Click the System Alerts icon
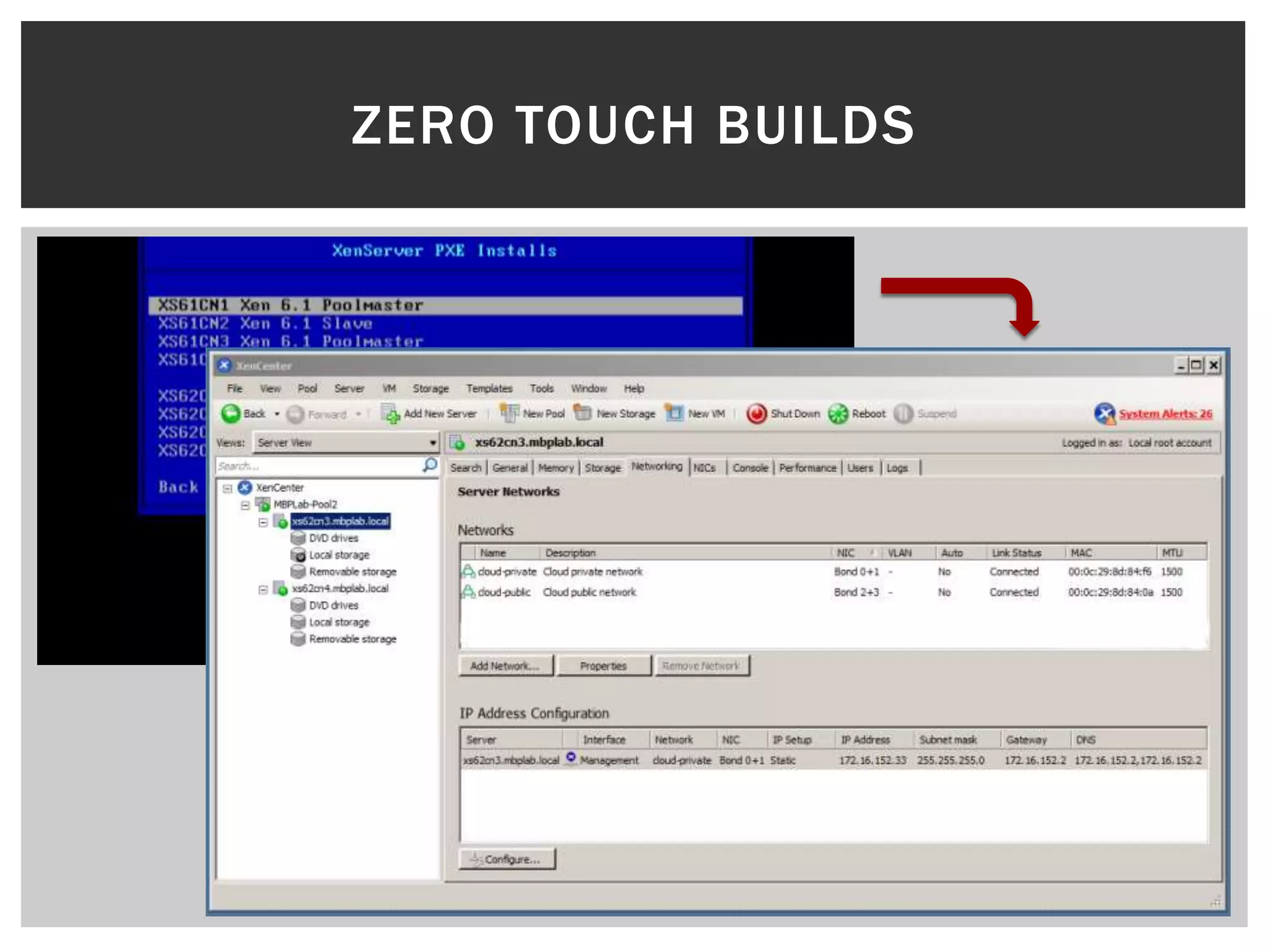This screenshot has width=1270, height=952. tap(1104, 414)
